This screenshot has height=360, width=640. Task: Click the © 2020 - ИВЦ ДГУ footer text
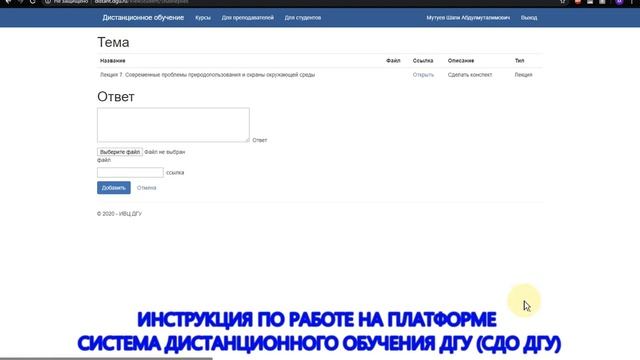[x=119, y=213]
